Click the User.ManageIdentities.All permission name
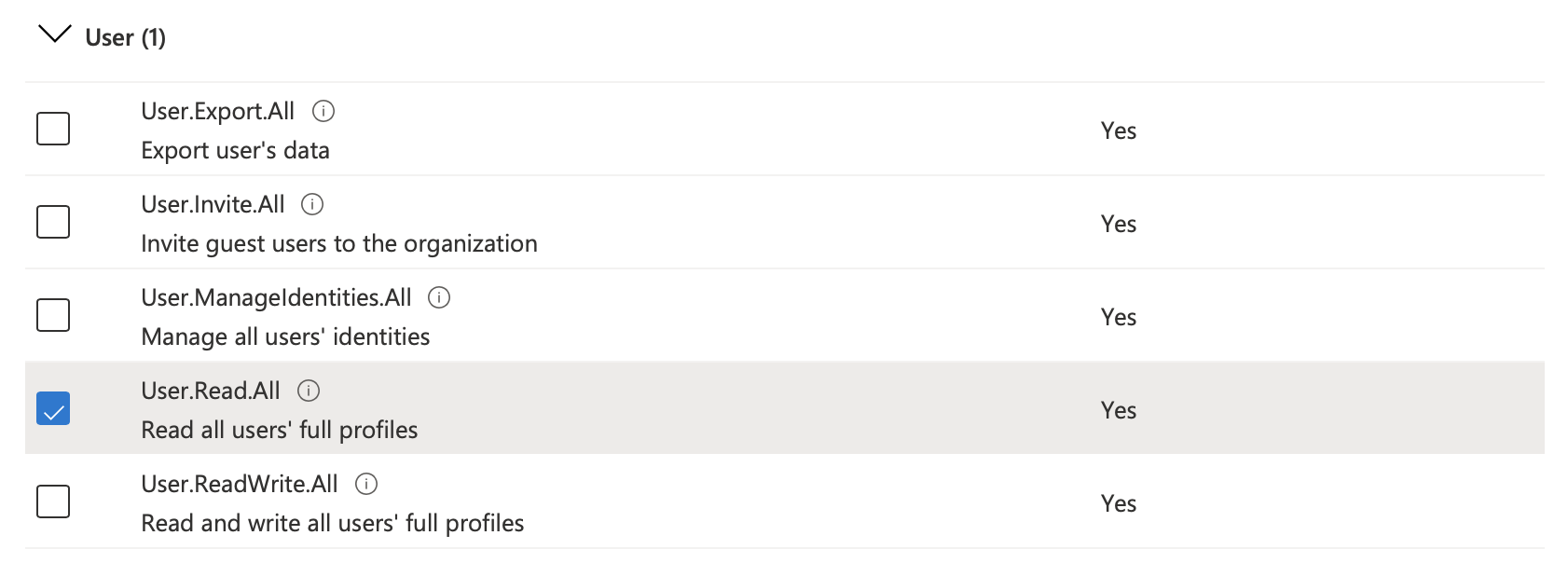Screen dimensions: 1568x563 [x=276, y=297]
